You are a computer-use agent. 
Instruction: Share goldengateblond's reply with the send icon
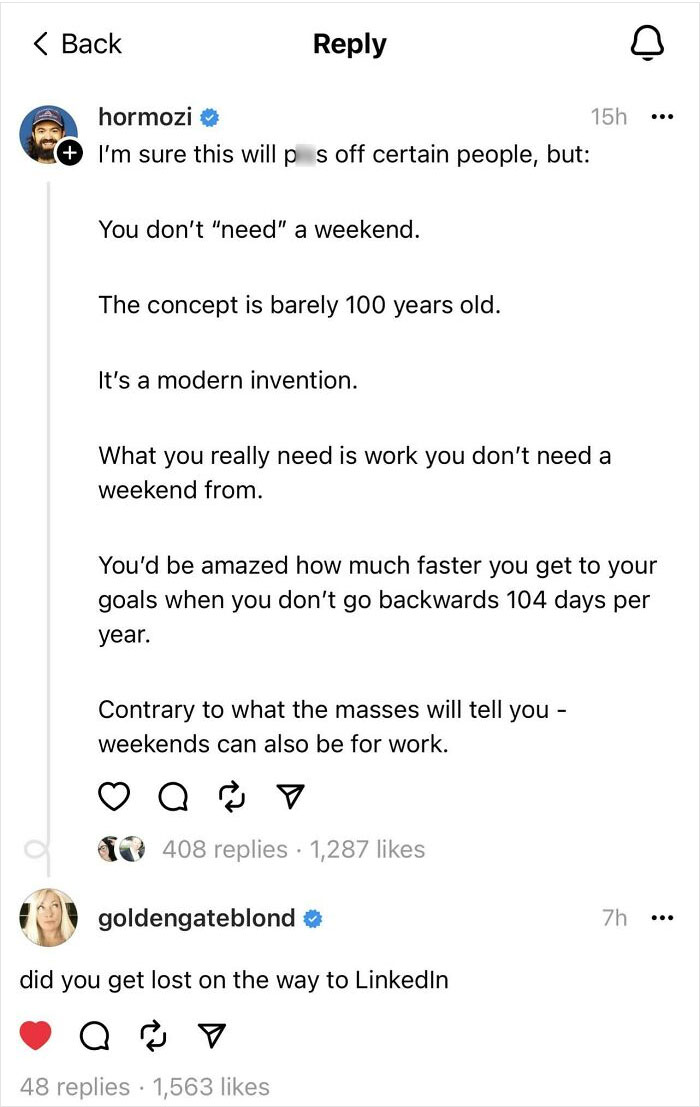tap(211, 1035)
